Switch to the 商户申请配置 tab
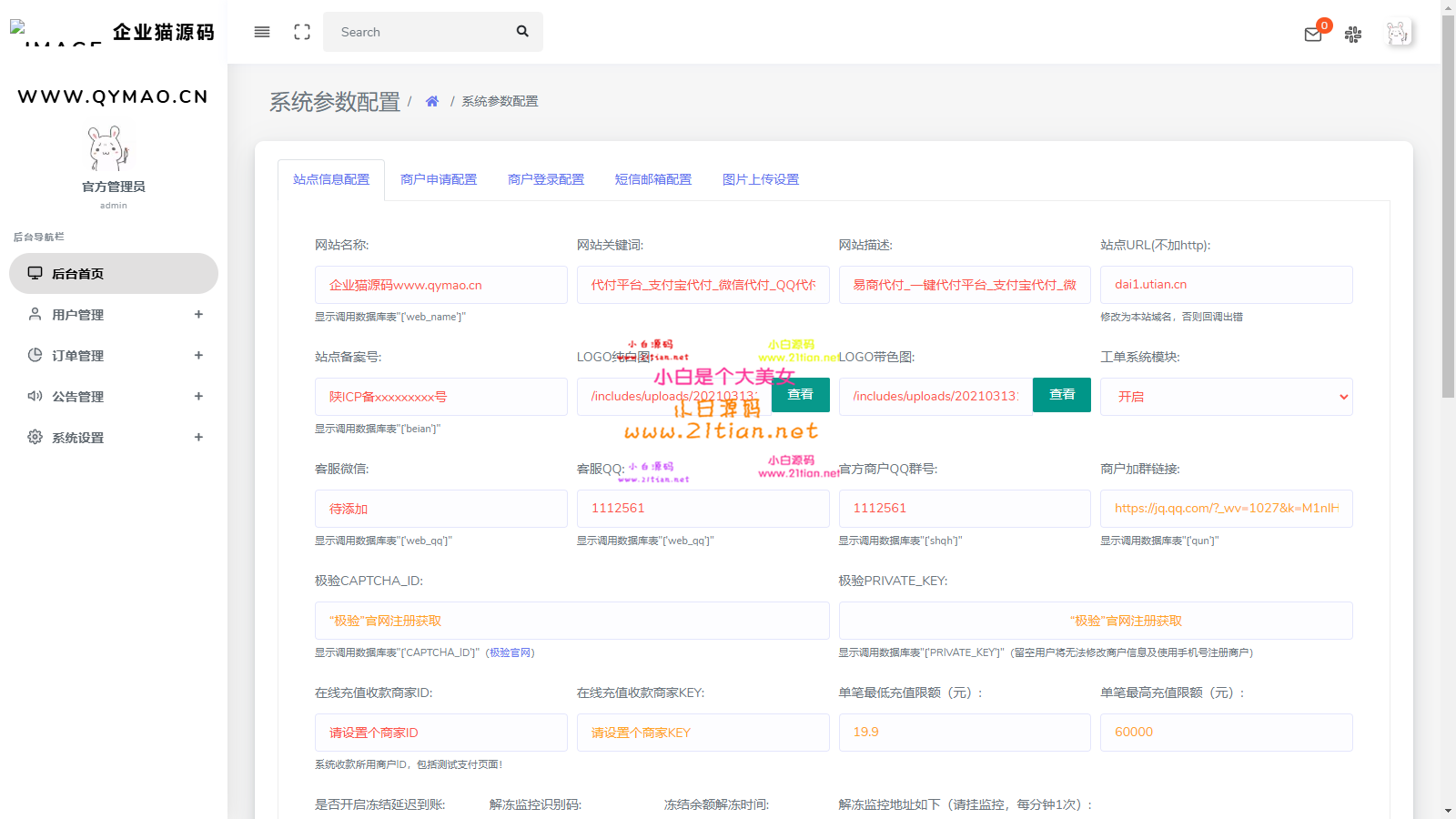Viewport: 1456px width, 819px height. click(x=439, y=179)
